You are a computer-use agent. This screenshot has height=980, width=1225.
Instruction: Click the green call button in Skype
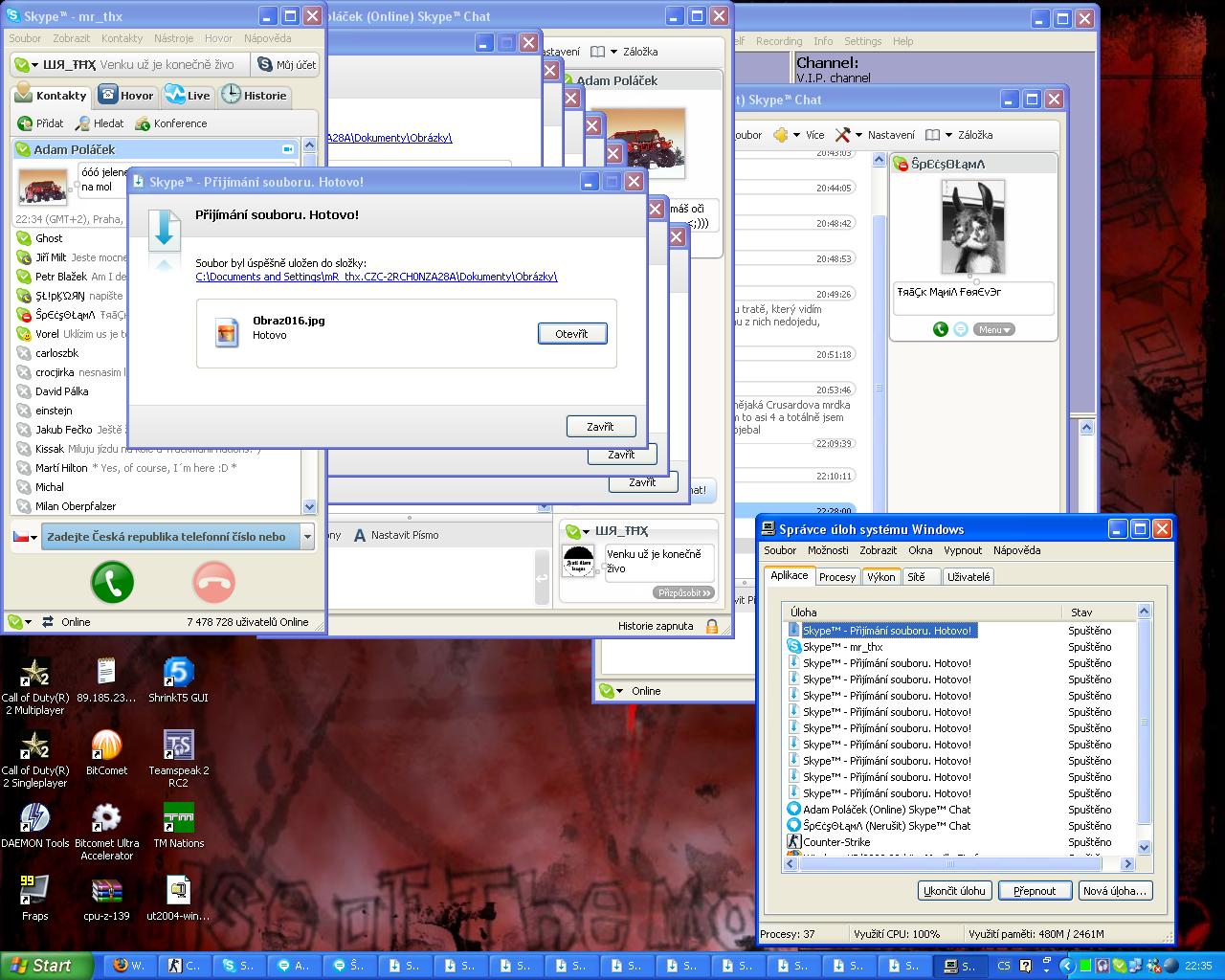point(112,581)
